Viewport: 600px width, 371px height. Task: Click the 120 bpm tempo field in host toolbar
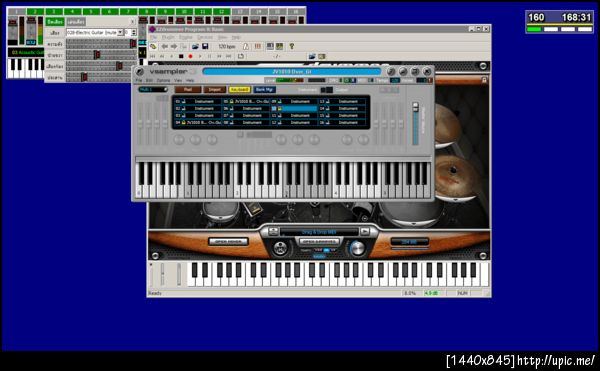click(227, 46)
